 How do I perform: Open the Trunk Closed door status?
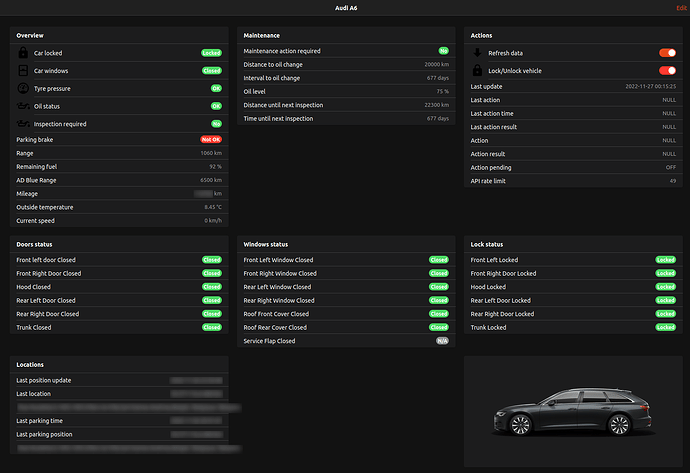click(x=117, y=327)
